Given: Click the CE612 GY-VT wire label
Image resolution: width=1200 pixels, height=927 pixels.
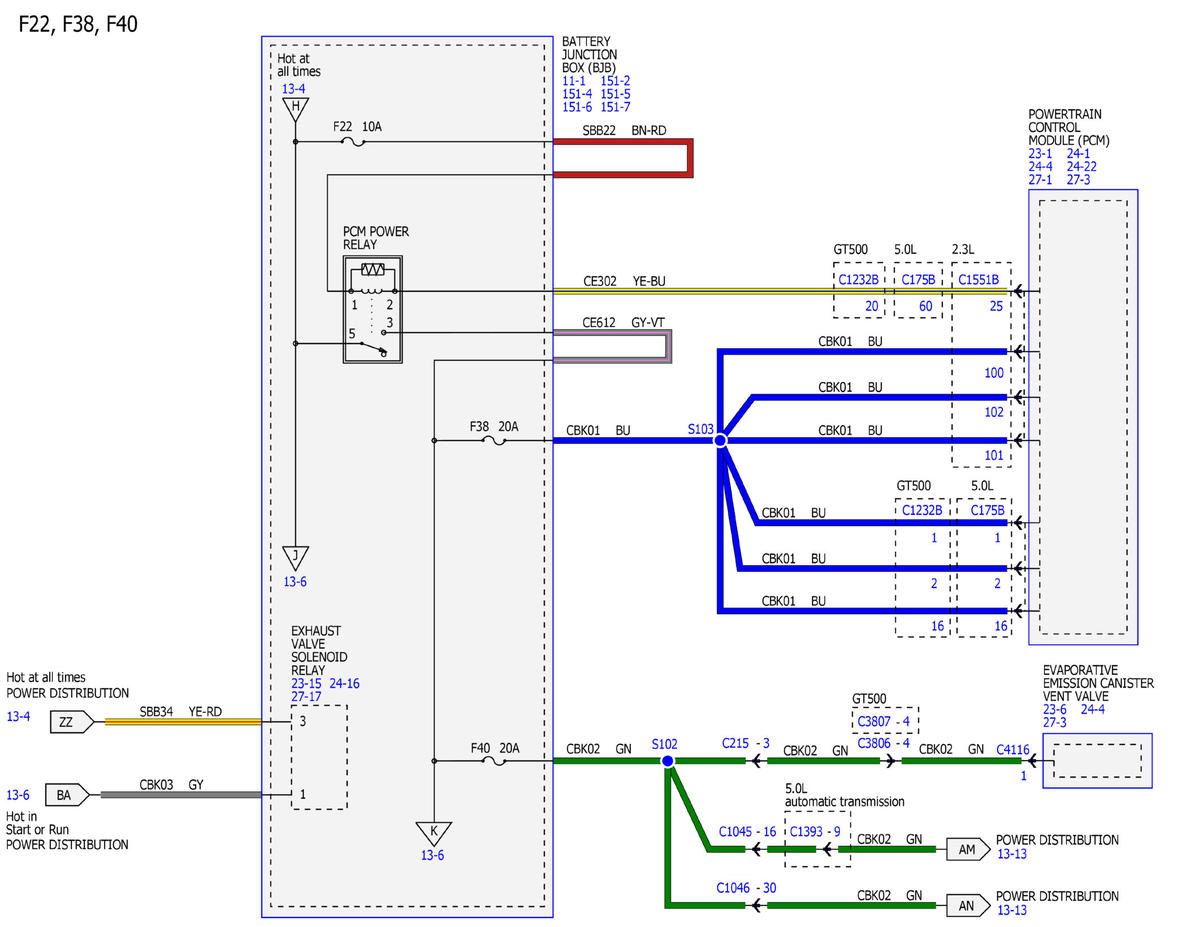Looking at the screenshot, I should 624,322.
